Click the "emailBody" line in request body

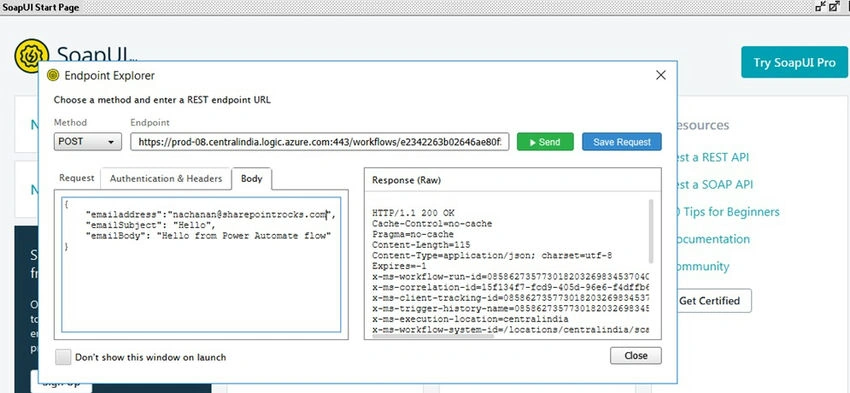[x=208, y=236]
